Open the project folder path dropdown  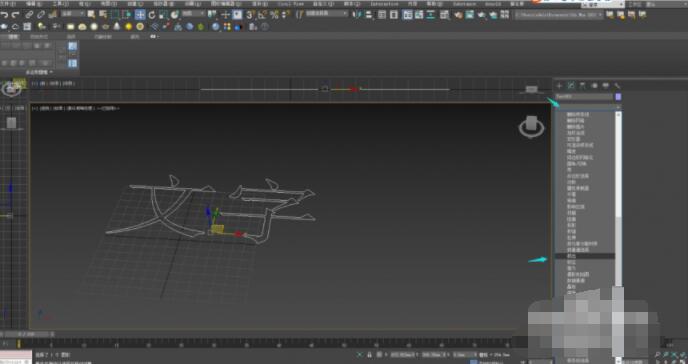(x=558, y=15)
